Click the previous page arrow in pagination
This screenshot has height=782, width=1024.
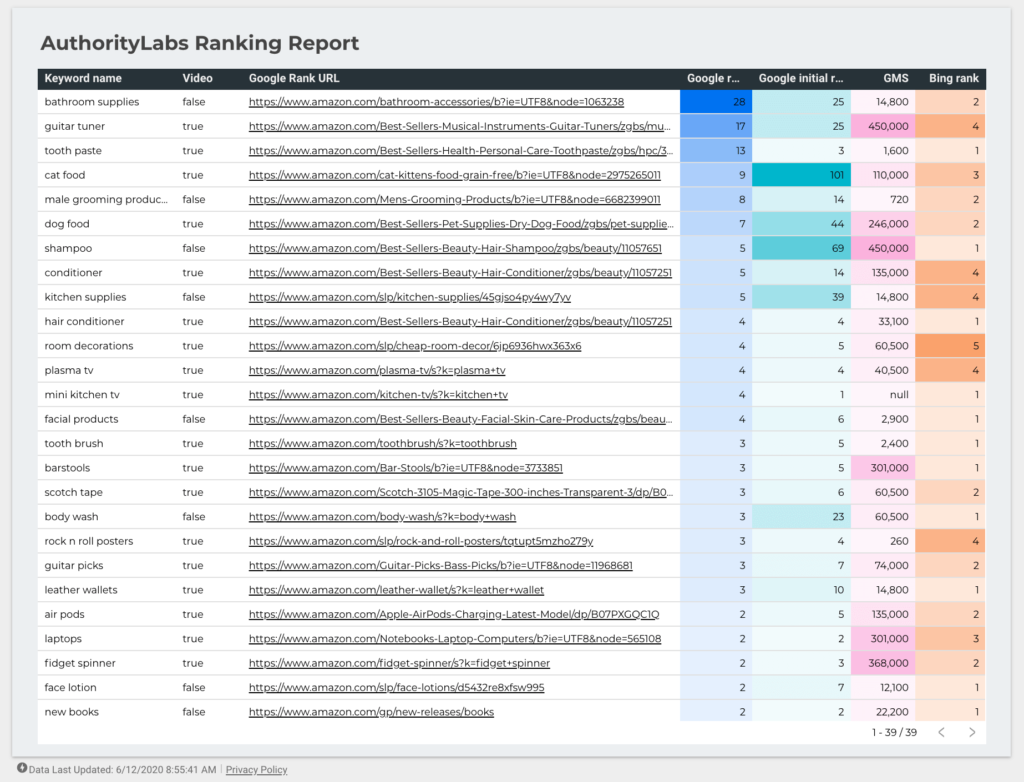pos(941,733)
